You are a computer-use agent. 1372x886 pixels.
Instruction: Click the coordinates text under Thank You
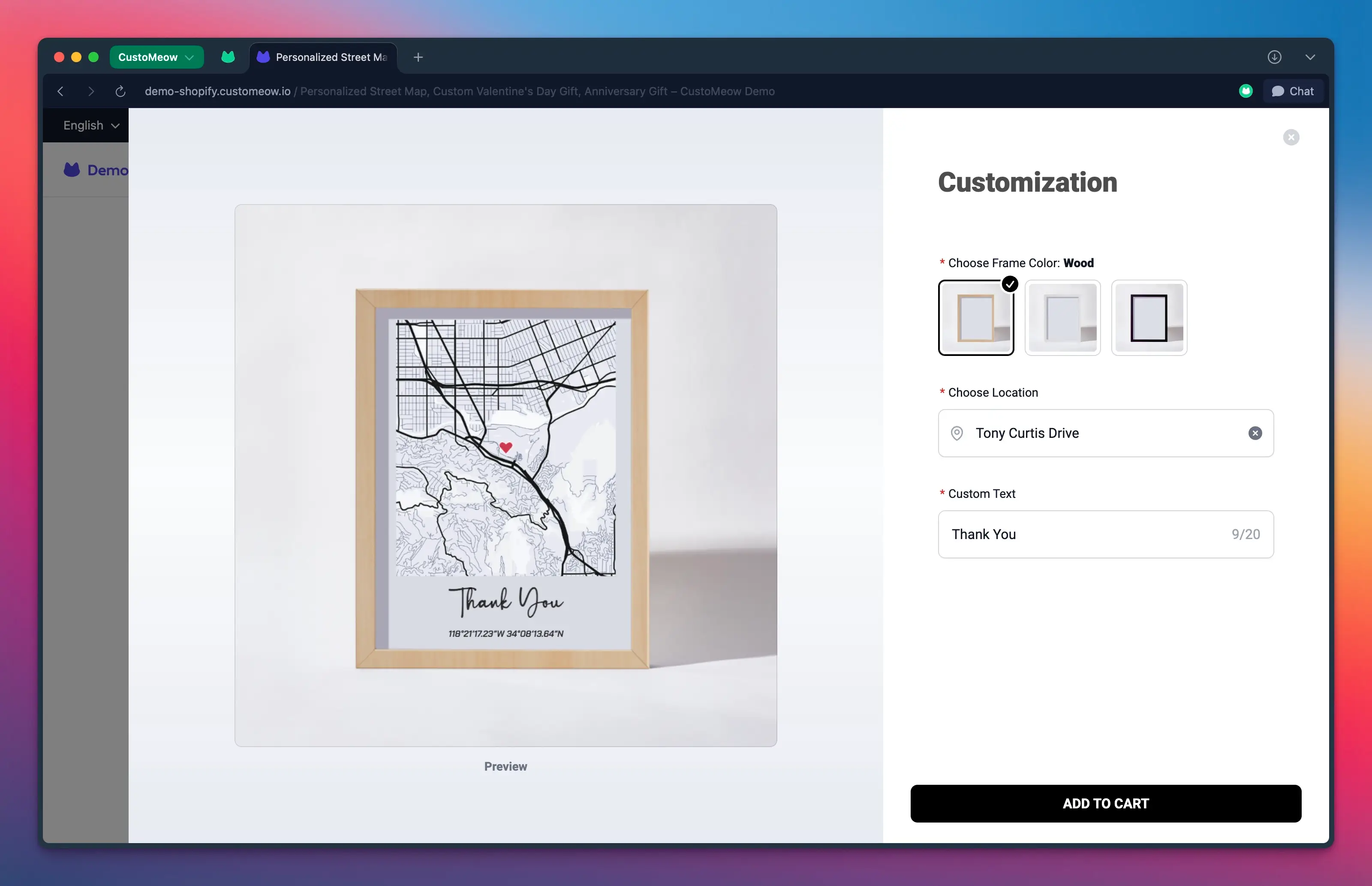tap(505, 633)
